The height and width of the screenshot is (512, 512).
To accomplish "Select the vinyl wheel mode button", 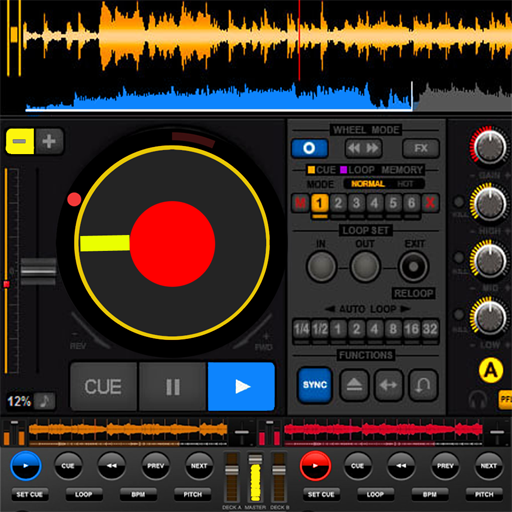I will coord(309,148).
